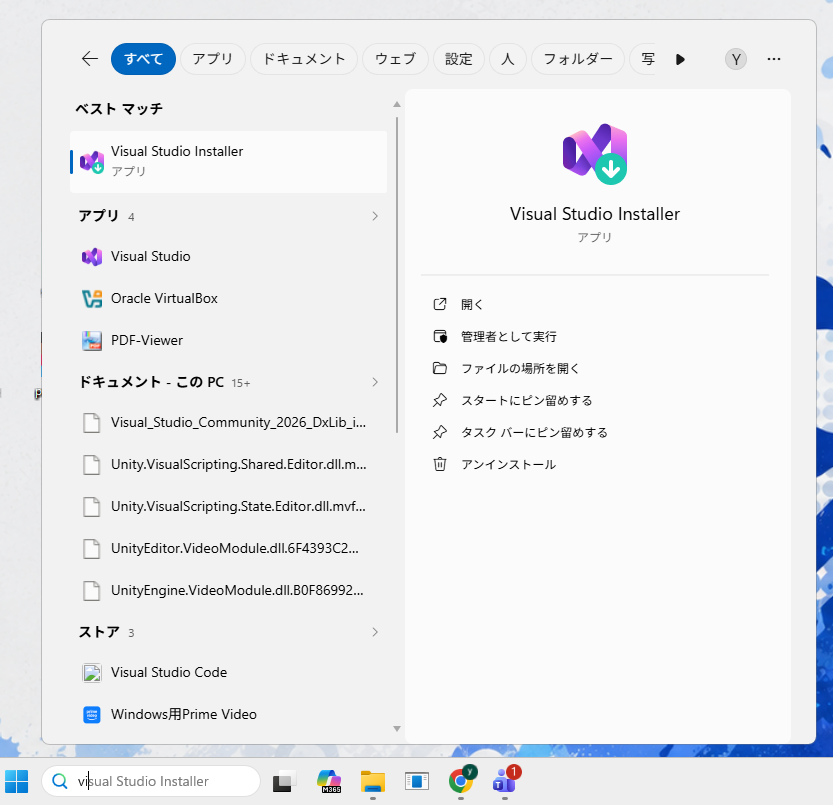Viewport: 833px width, 805px height.
Task: Expand the アプリ results section chevron
Action: pos(375,216)
